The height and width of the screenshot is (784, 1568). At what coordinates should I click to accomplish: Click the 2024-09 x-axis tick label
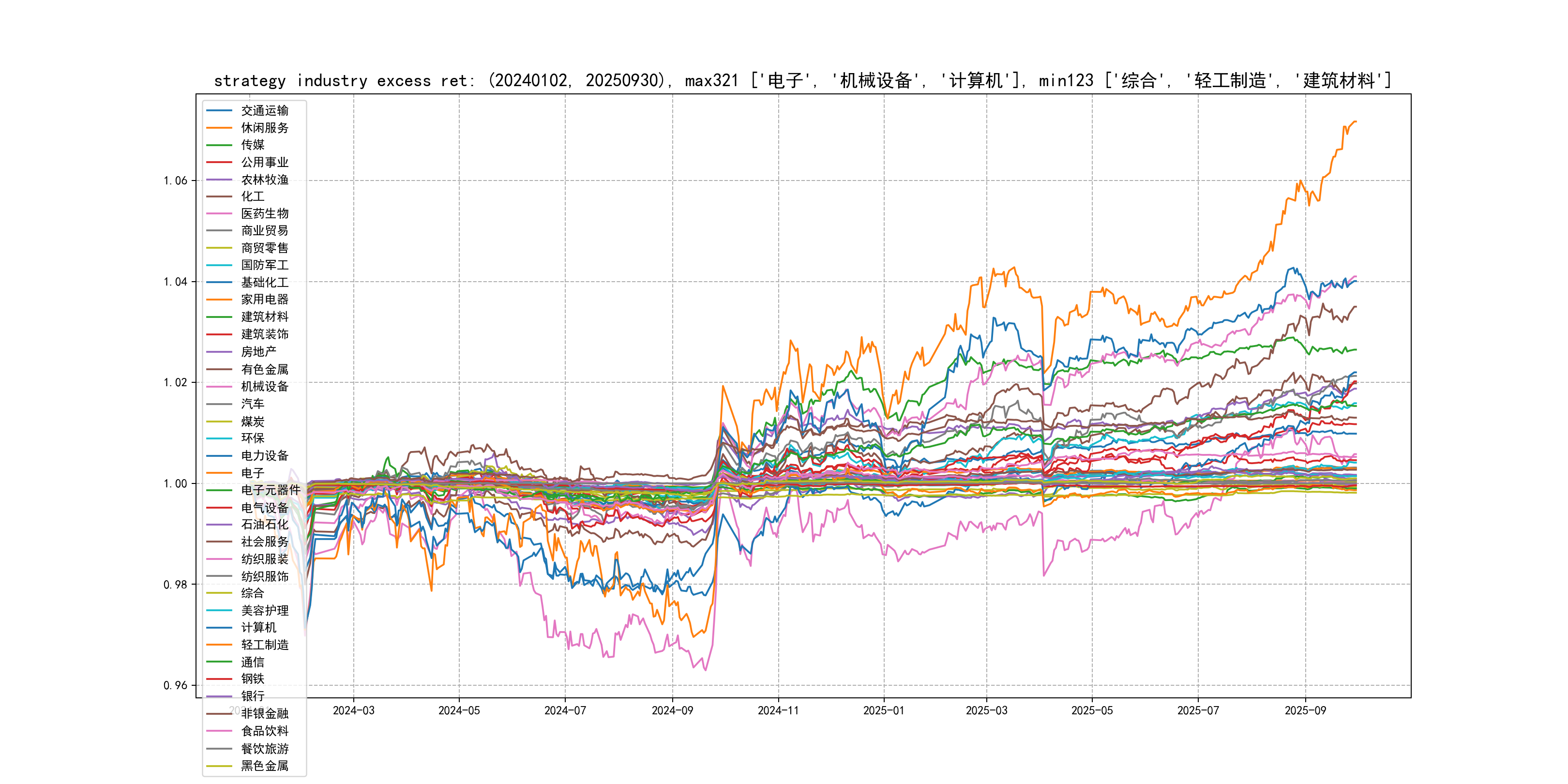tap(672, 711)
